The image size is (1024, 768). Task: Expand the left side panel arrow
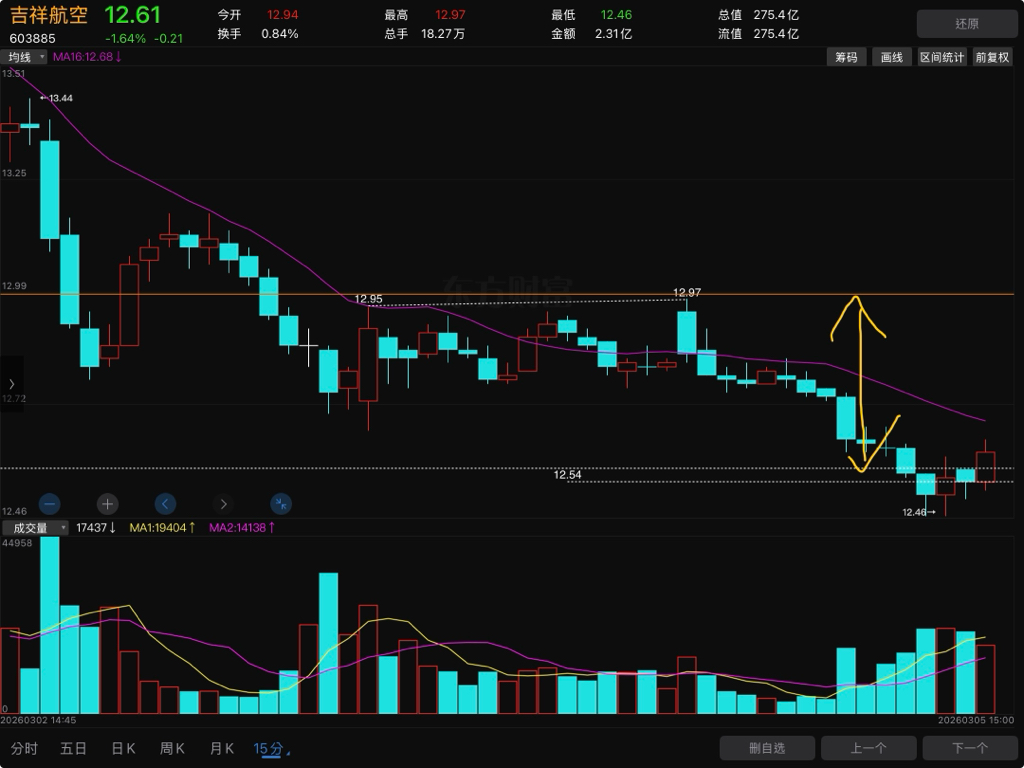point(11,384)
